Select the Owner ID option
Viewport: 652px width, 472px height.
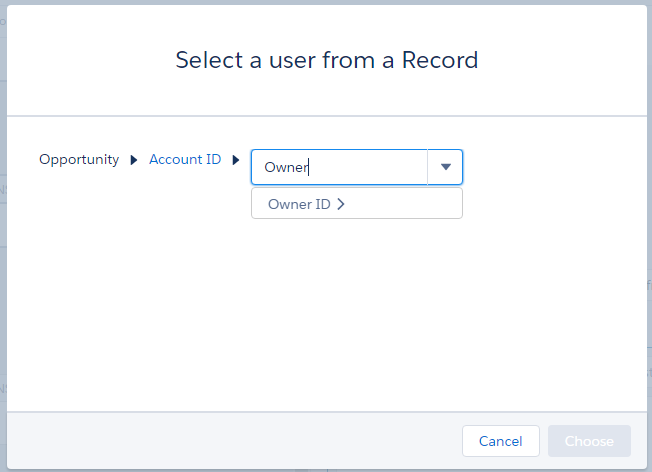click(x=356, y=204)
